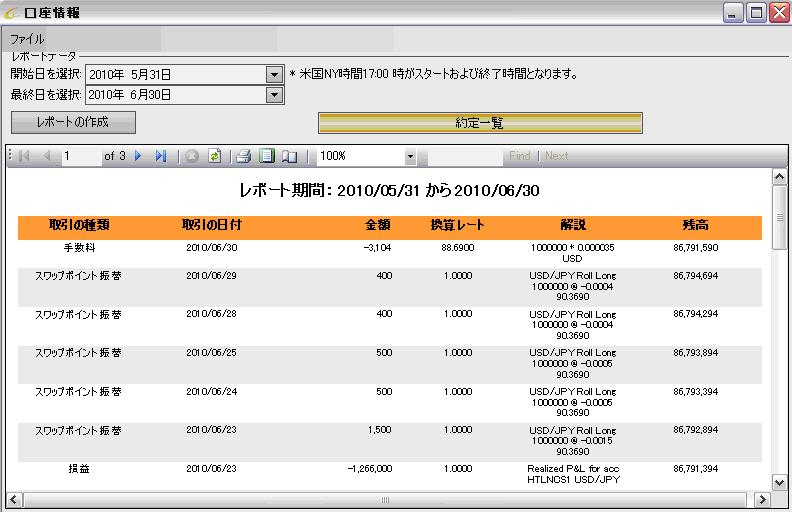Click horizontal scrollbar right arrow
The image size is (792, 512).
pos(762,500)
